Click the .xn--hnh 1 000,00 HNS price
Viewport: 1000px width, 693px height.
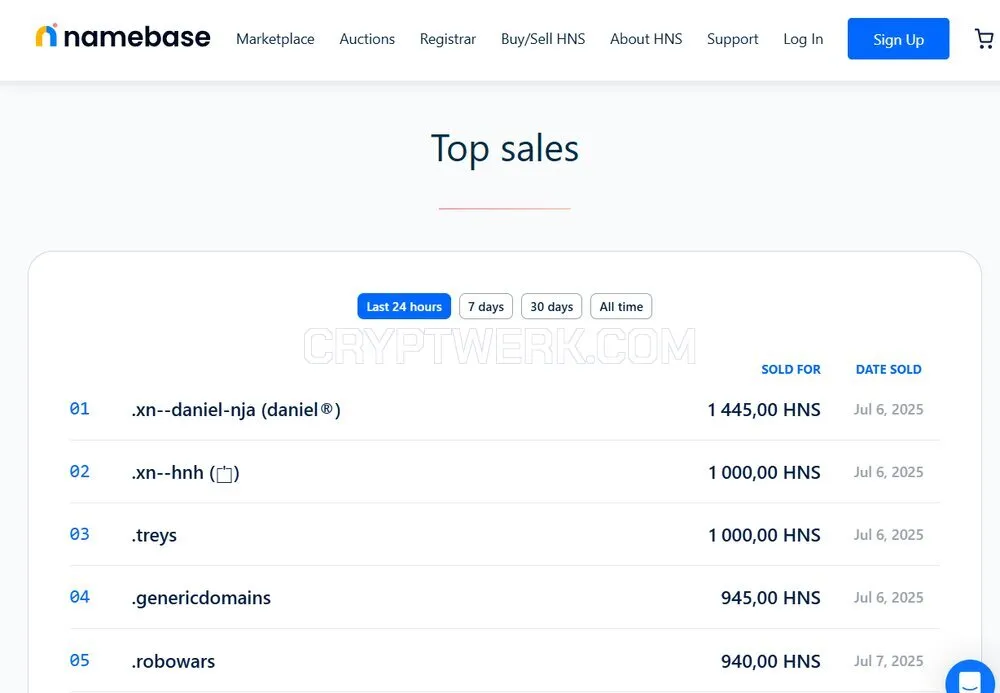764,472
